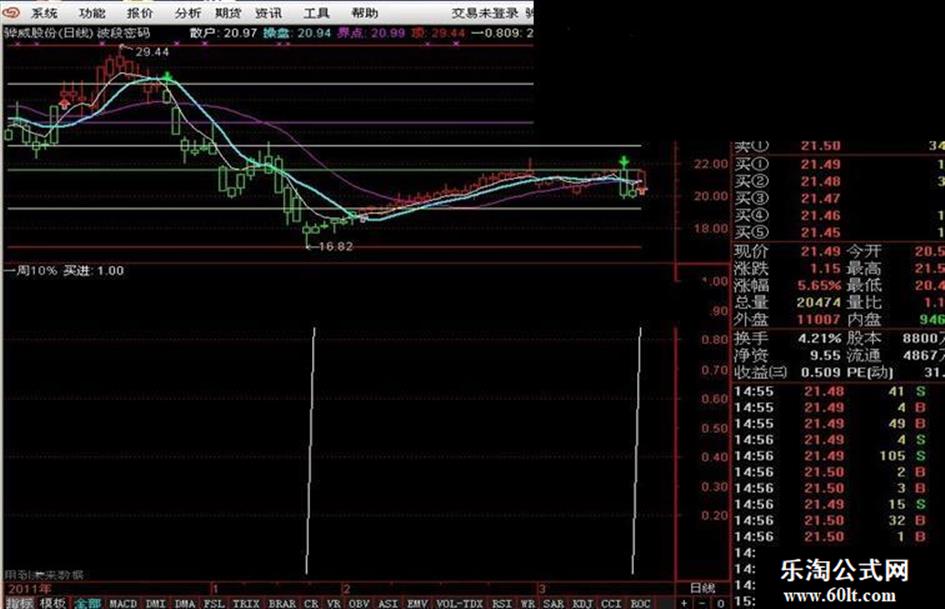Viewport: 945px width, 609px height.
Task: Click the 交易未登录 login status
Action: pyautogui.click(x=484, y=13)
